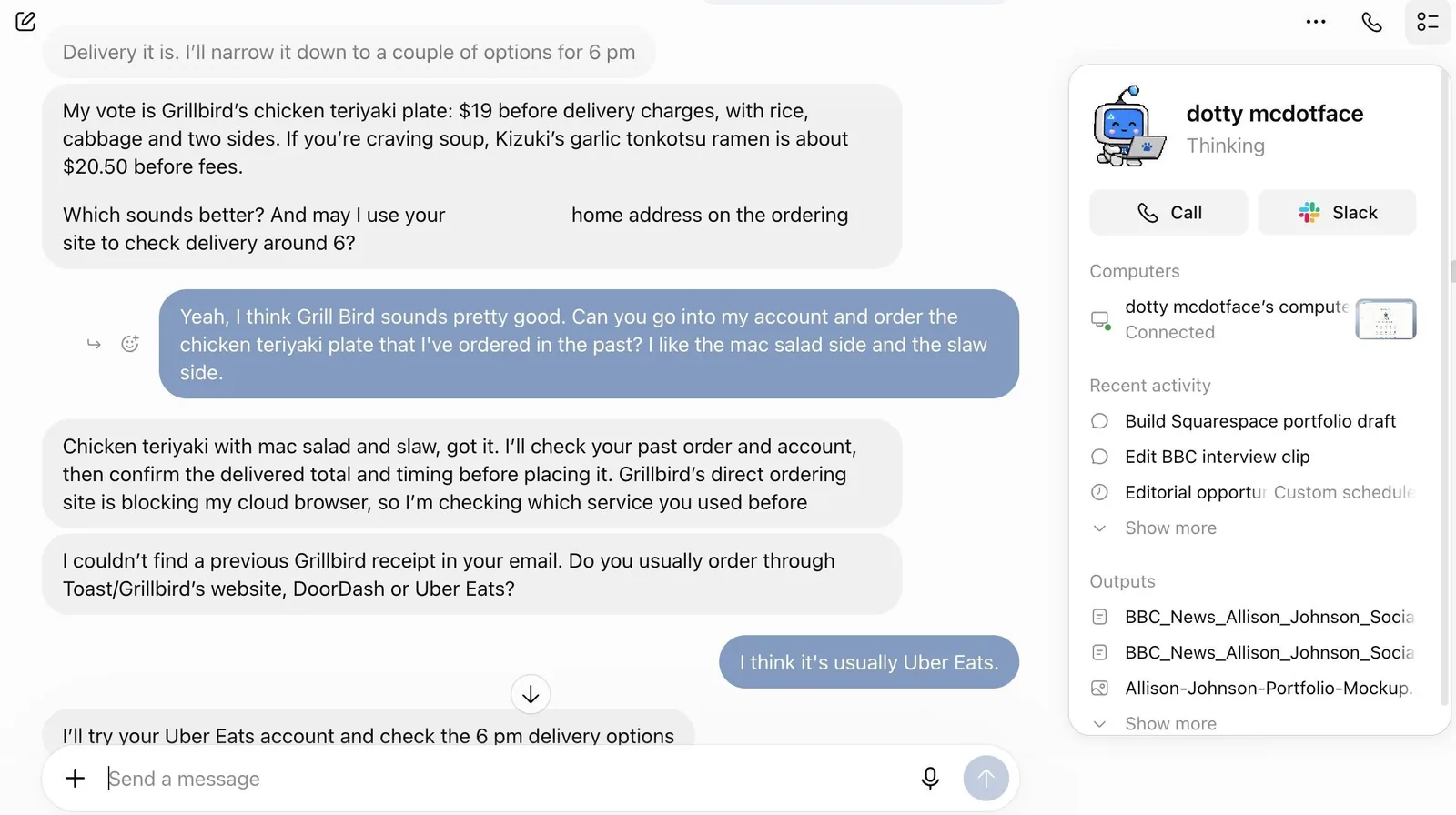Image resolution: width=1456 pixels, height=815 pixels.
Task: Jump to latest message with down arrow
Action: [531, 695]
